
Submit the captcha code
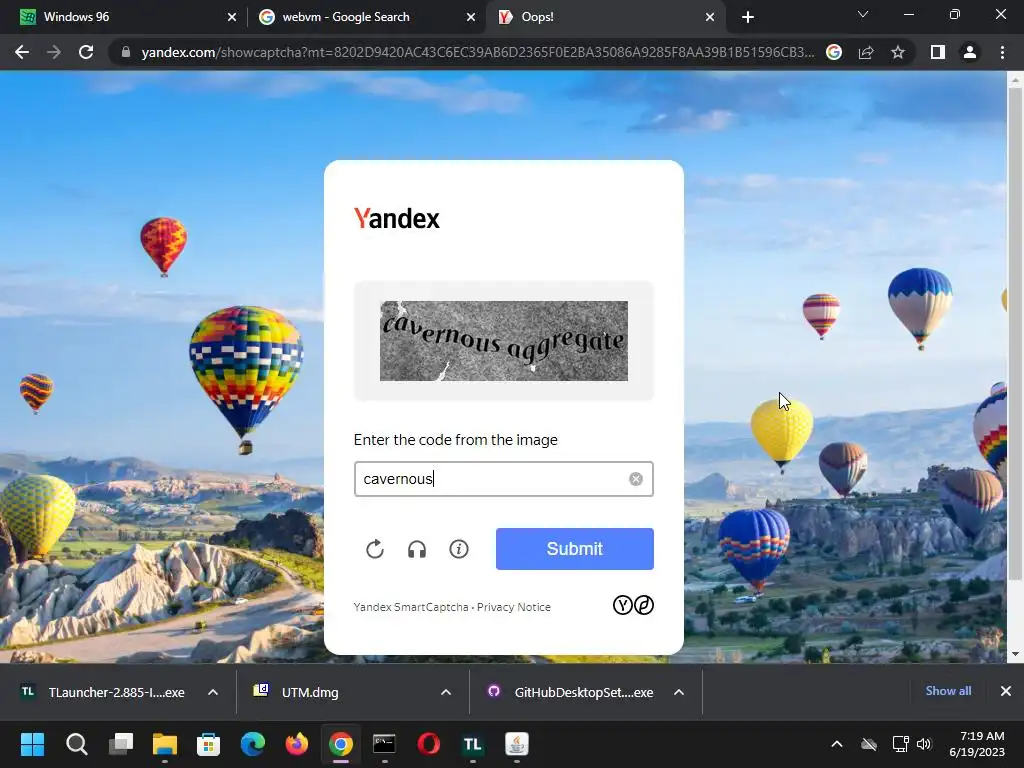coord(575,549)
